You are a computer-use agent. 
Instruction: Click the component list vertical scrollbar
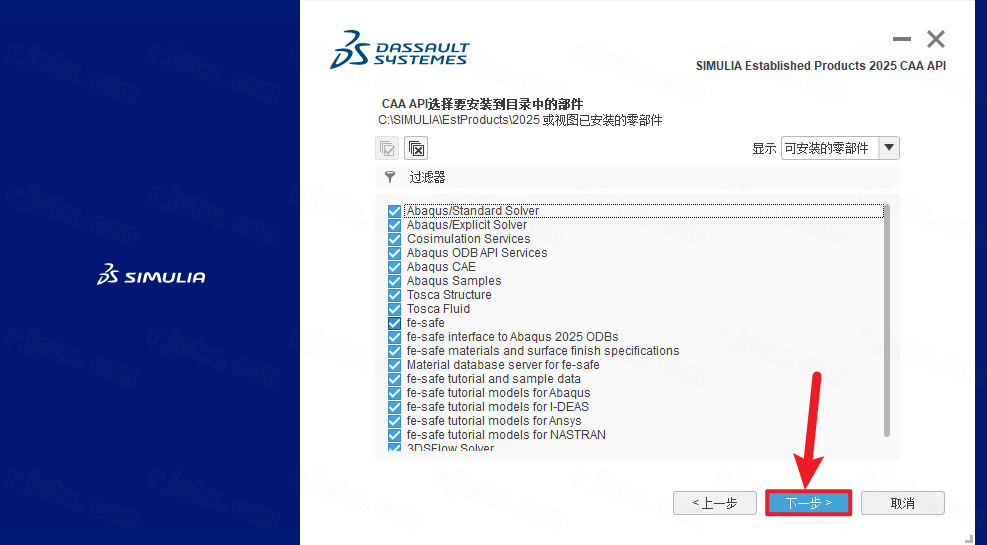click(886, 321)
